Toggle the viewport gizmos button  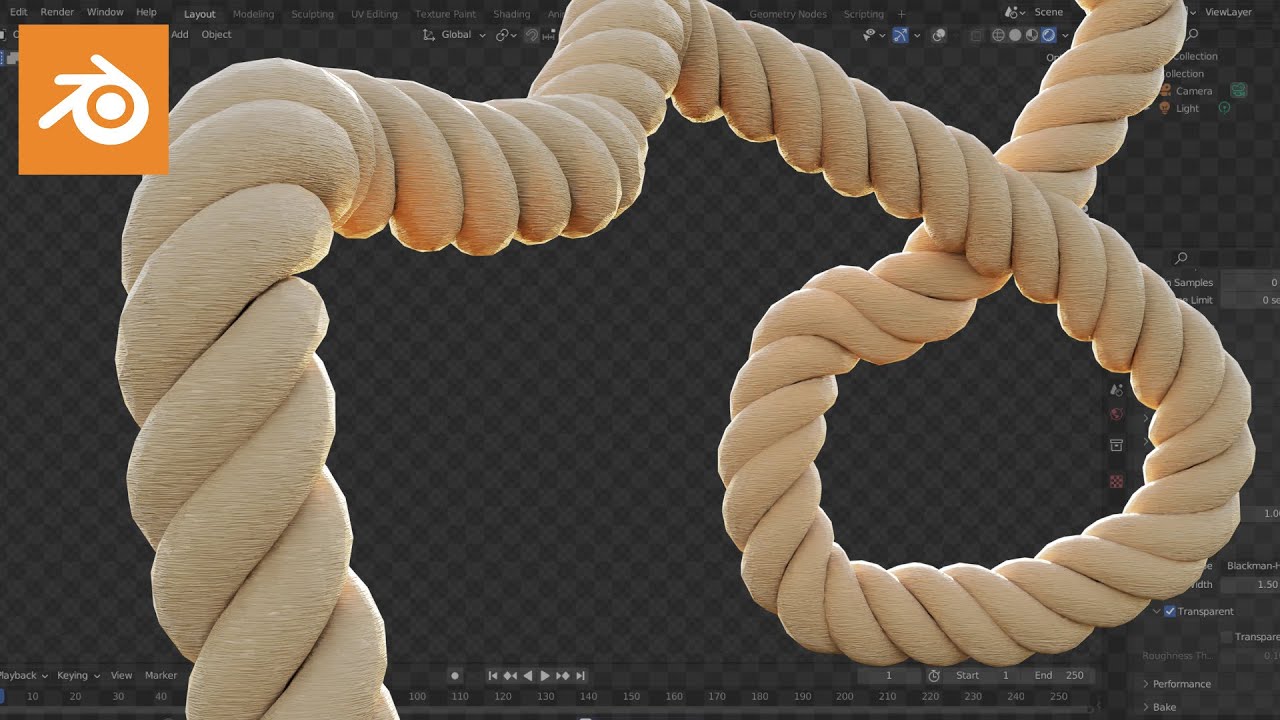(900, 35)
